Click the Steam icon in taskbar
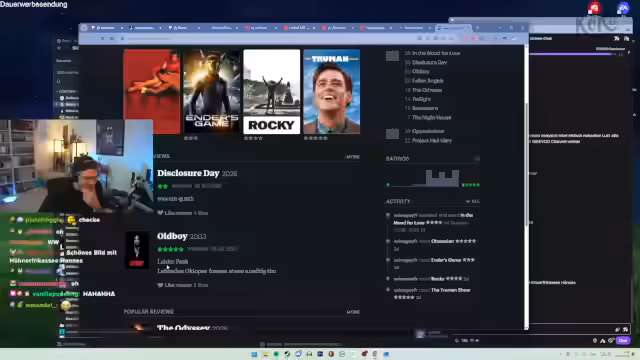The width and height of the screenshot is (640, 360). click(287, 354)
